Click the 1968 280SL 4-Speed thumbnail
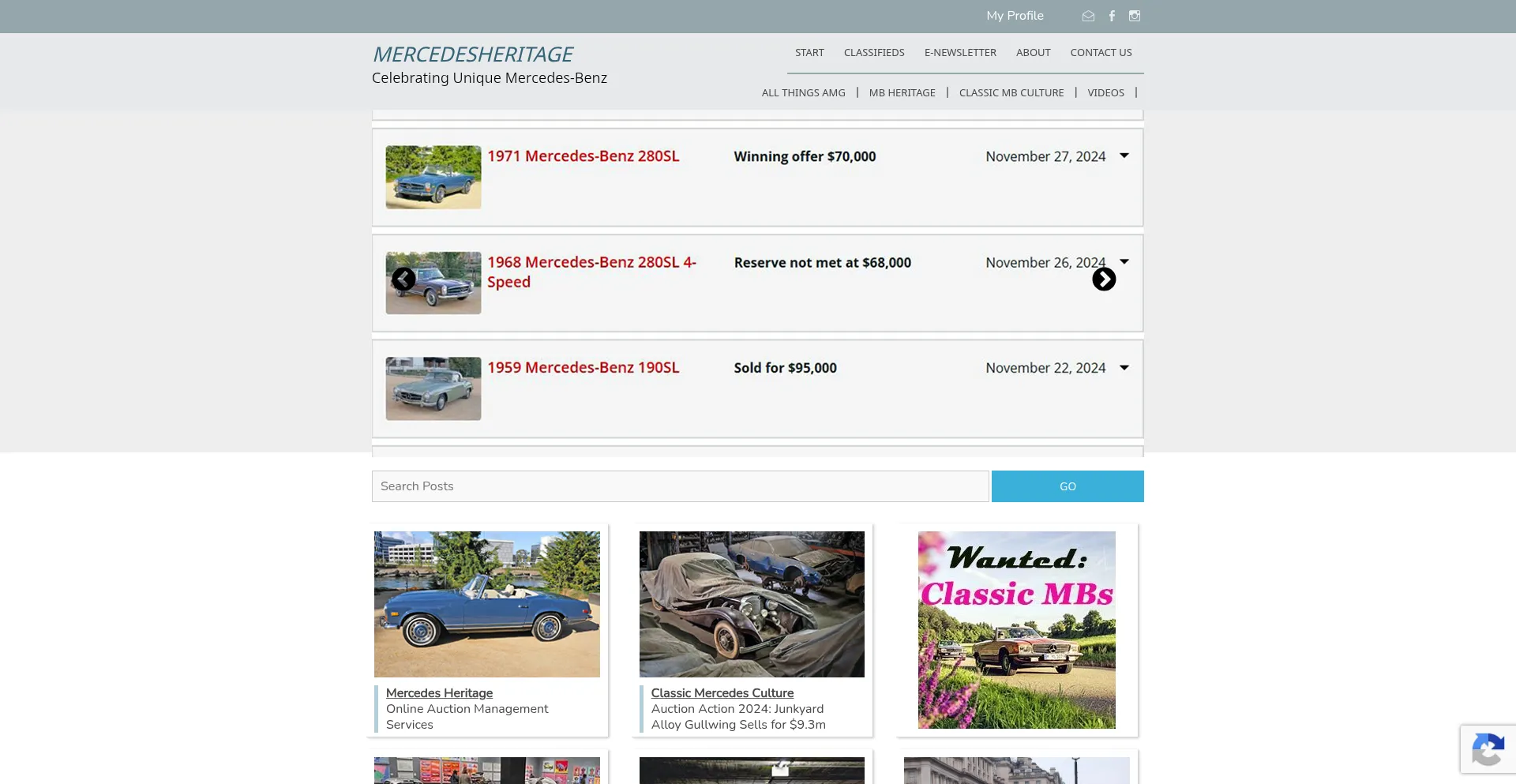Viewport: 1516px width, 784px height. 433,283
